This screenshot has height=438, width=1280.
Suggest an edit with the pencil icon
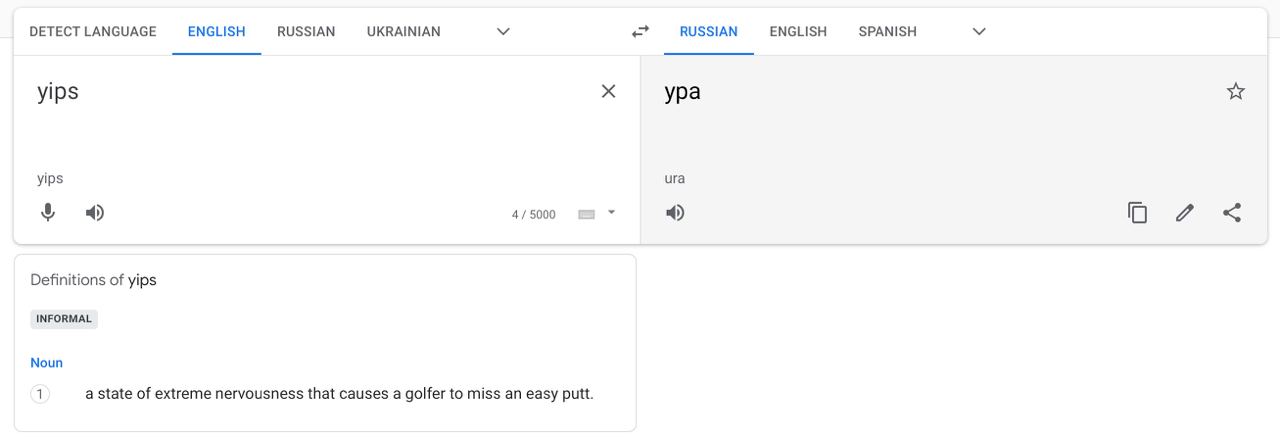(x=1185, y=212)
